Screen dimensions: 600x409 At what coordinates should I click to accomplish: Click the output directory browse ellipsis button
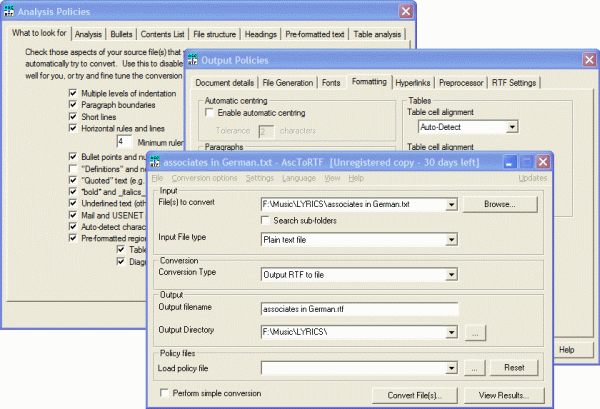pyautogui.click(x=478, y=331)
